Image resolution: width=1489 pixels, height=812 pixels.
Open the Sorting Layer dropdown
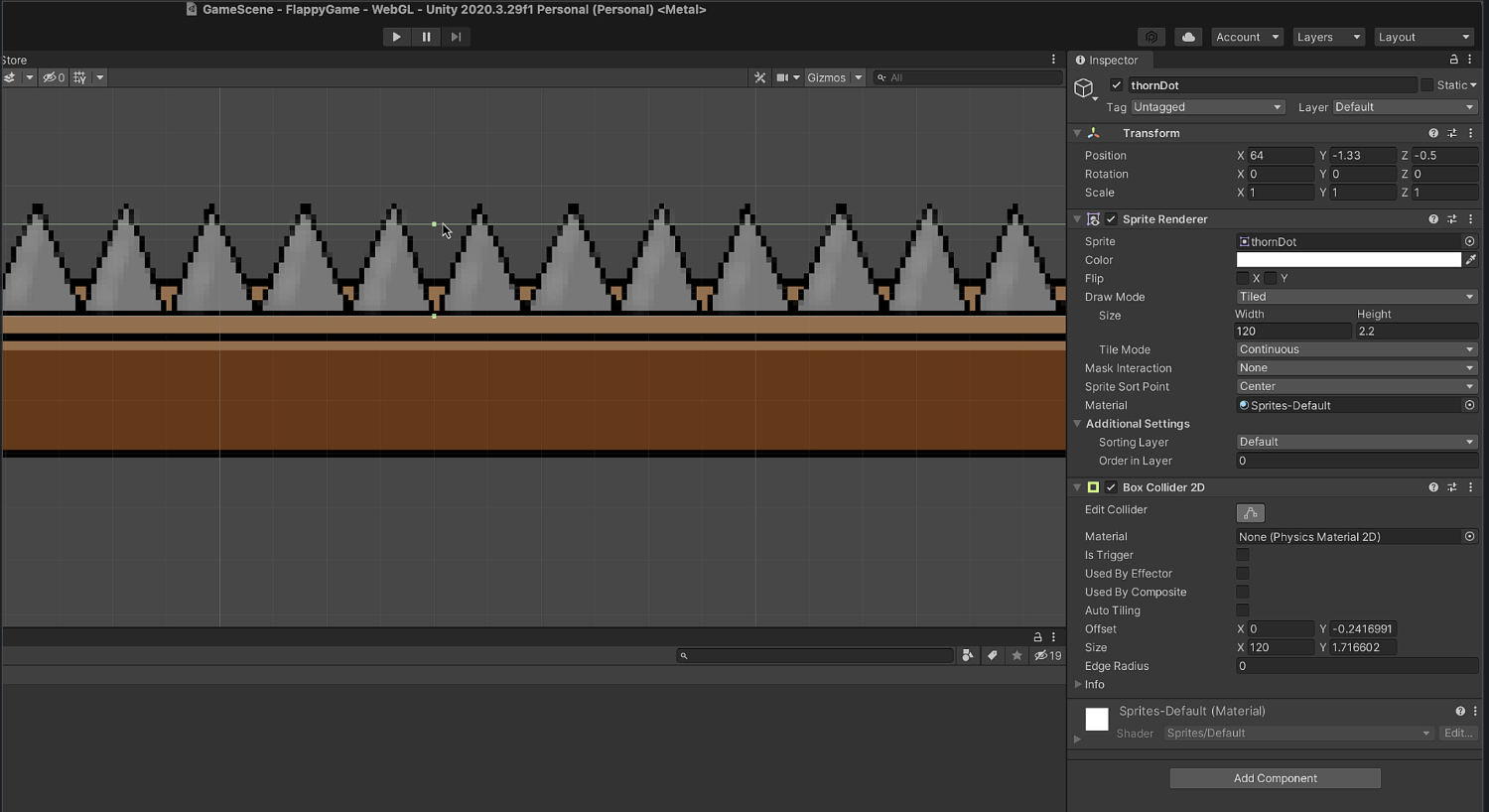point(1357,442)
